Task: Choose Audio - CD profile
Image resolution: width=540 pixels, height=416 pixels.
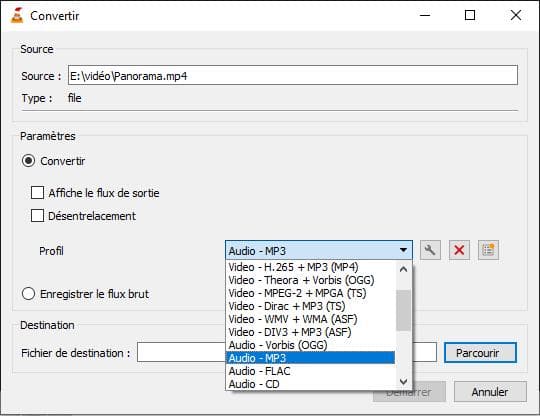Action: (x=311, y=384)
